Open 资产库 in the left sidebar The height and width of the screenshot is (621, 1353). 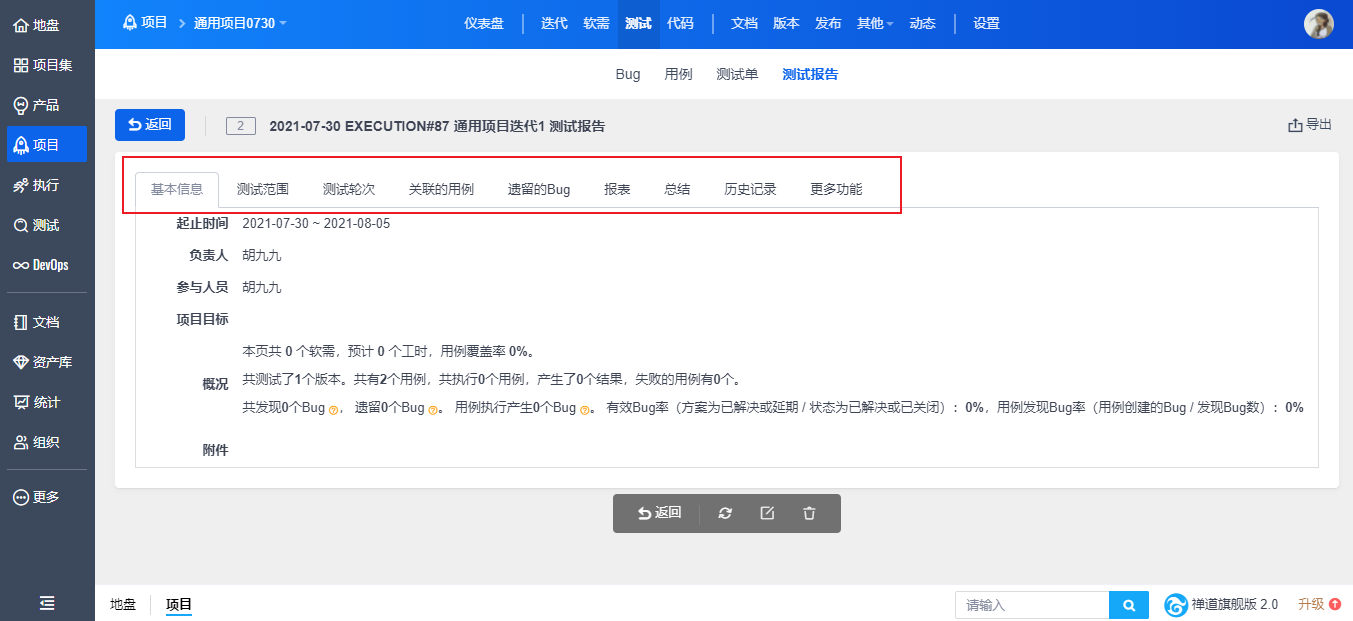47,362
